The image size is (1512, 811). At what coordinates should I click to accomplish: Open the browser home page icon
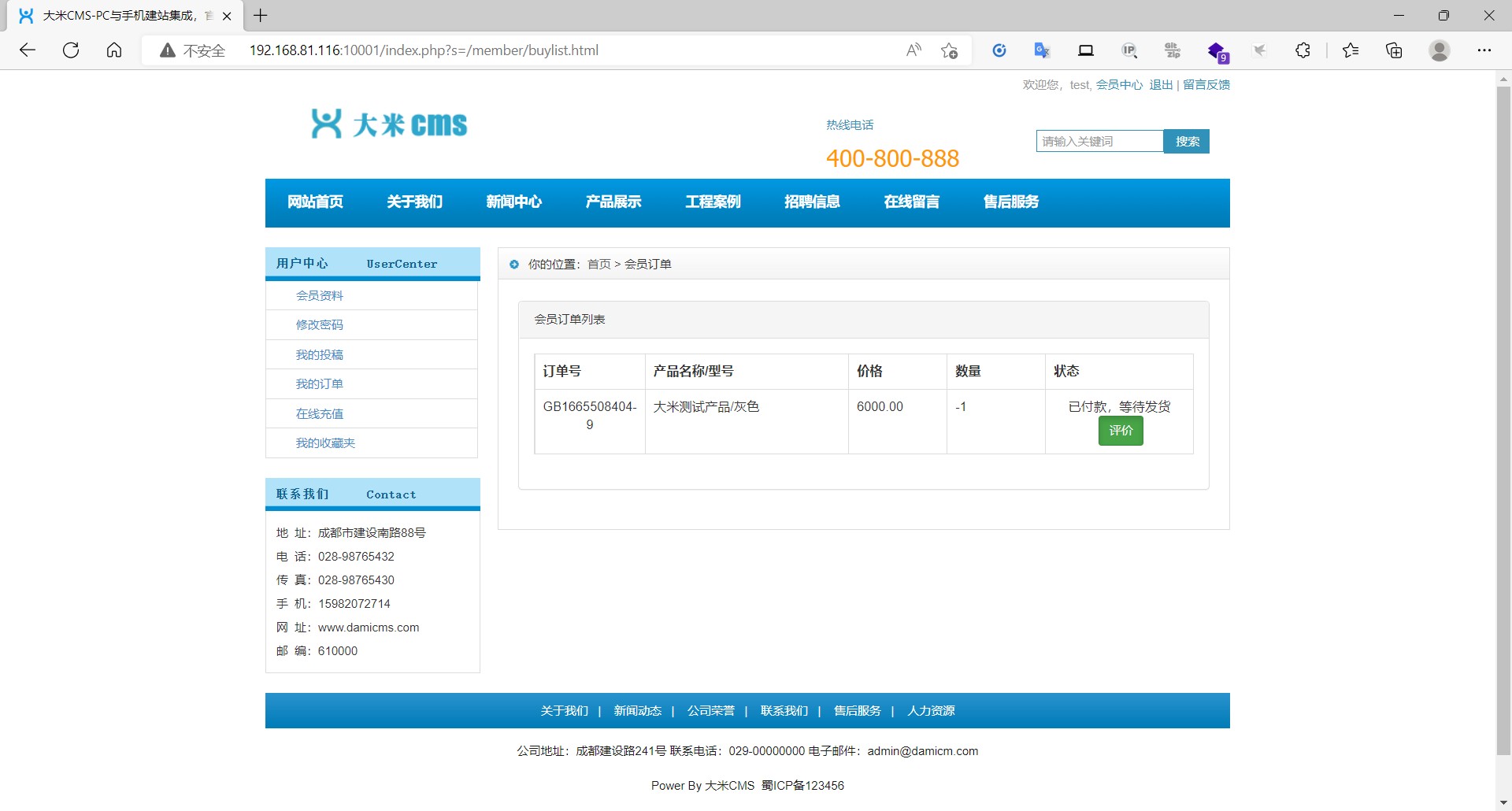click(114, 50)
